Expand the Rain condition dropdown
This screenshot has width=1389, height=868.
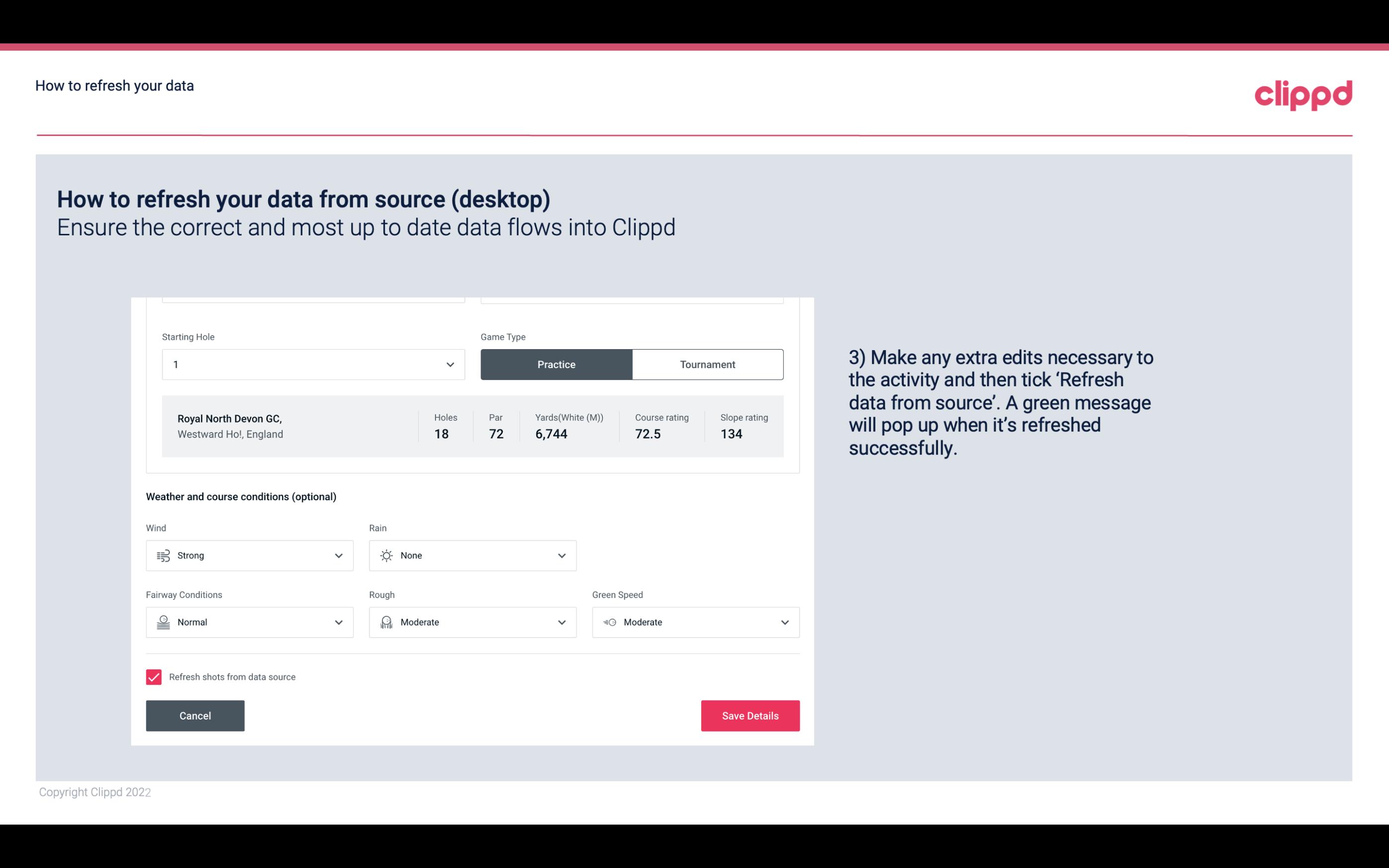point(560,555)
